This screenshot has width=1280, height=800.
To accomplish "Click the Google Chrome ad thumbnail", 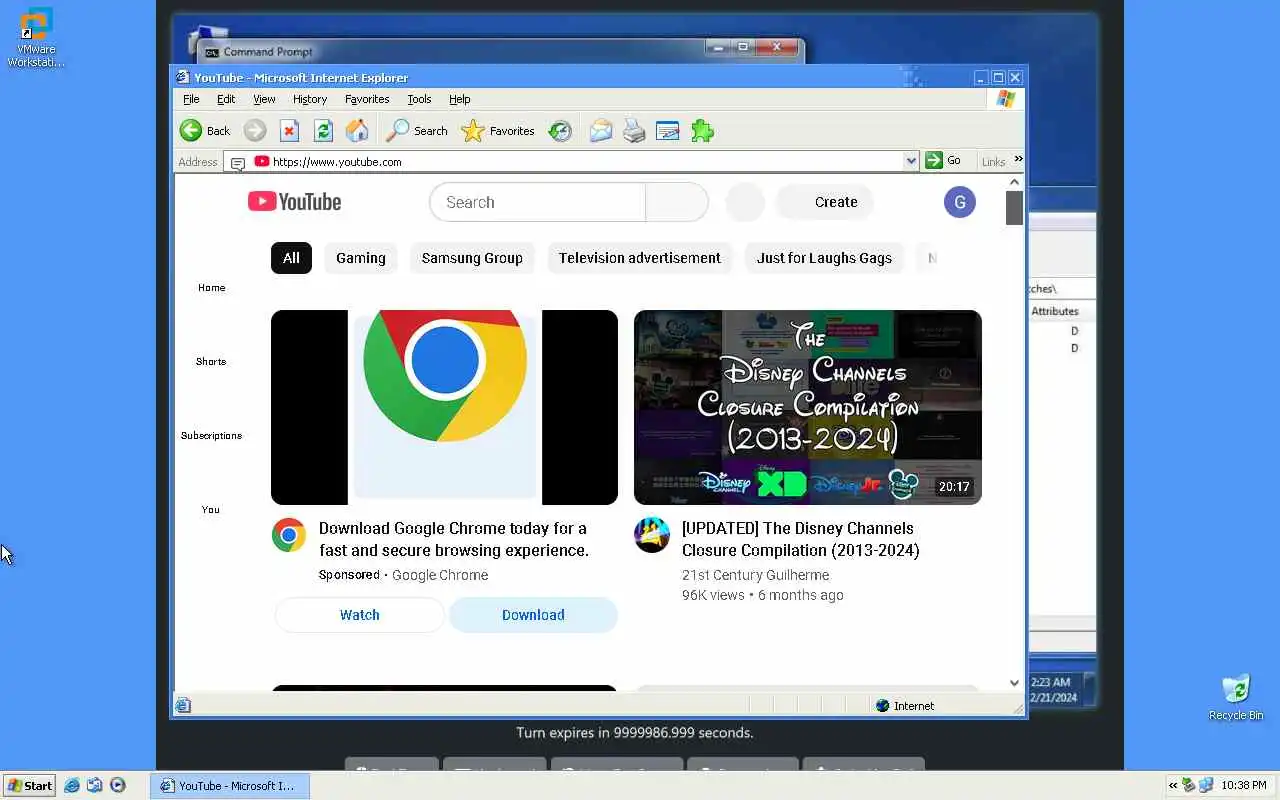I will click(444, 407).
